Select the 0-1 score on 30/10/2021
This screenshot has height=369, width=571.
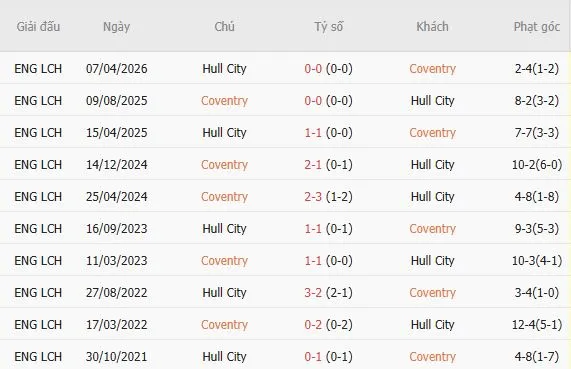[313, 357]
